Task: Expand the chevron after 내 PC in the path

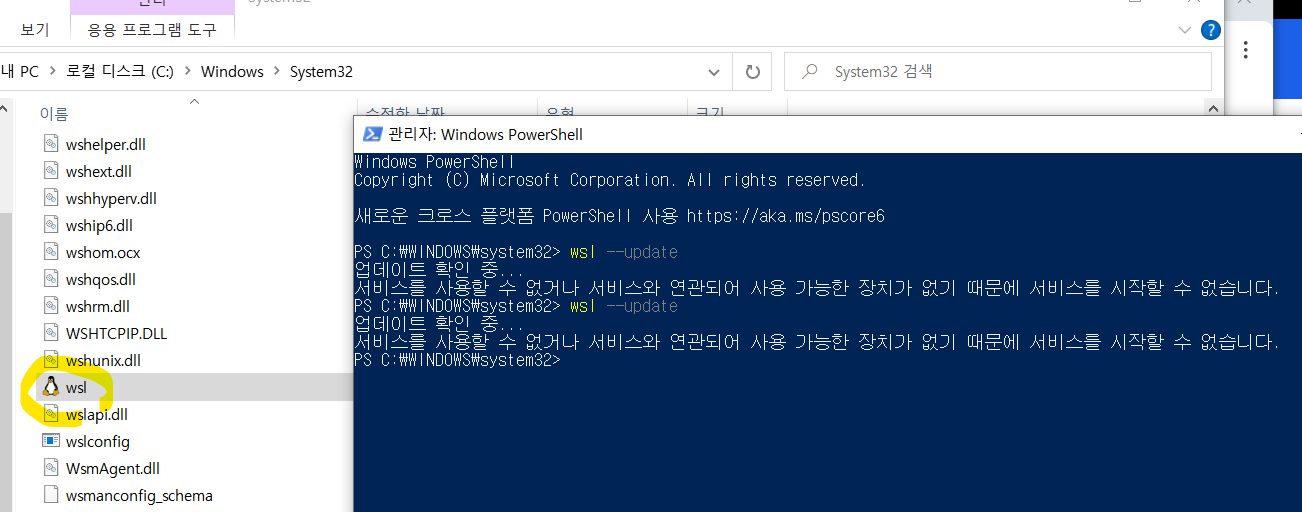Action: (x=53, y=72)
